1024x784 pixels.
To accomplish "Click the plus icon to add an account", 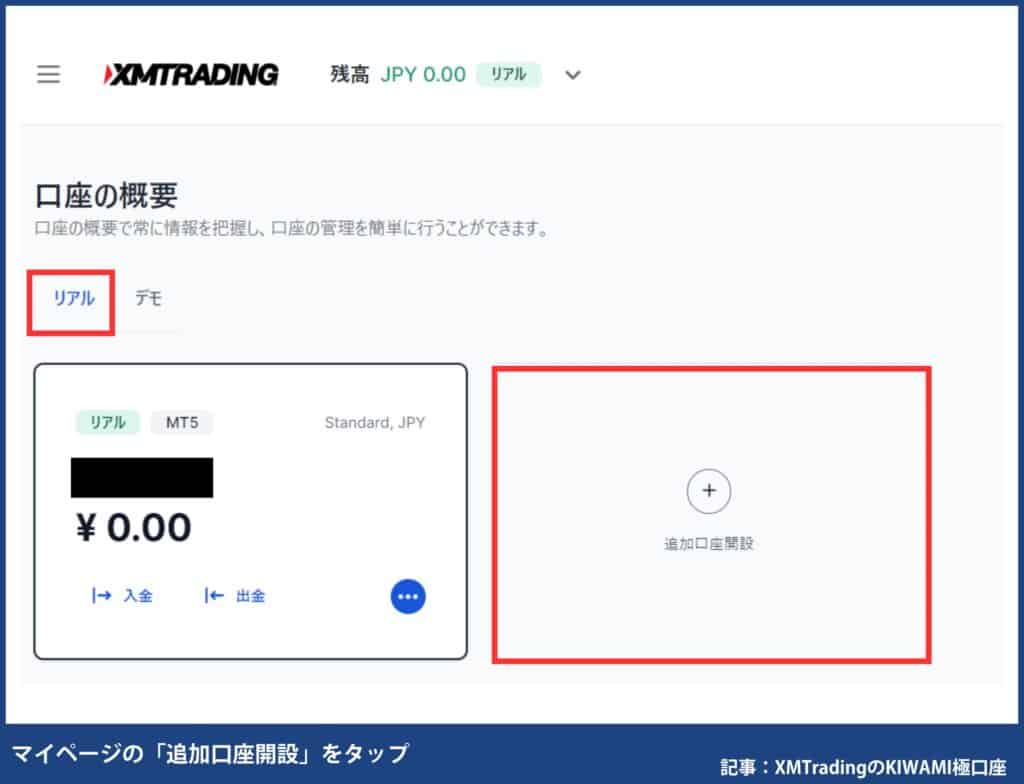I will (708, 491).
